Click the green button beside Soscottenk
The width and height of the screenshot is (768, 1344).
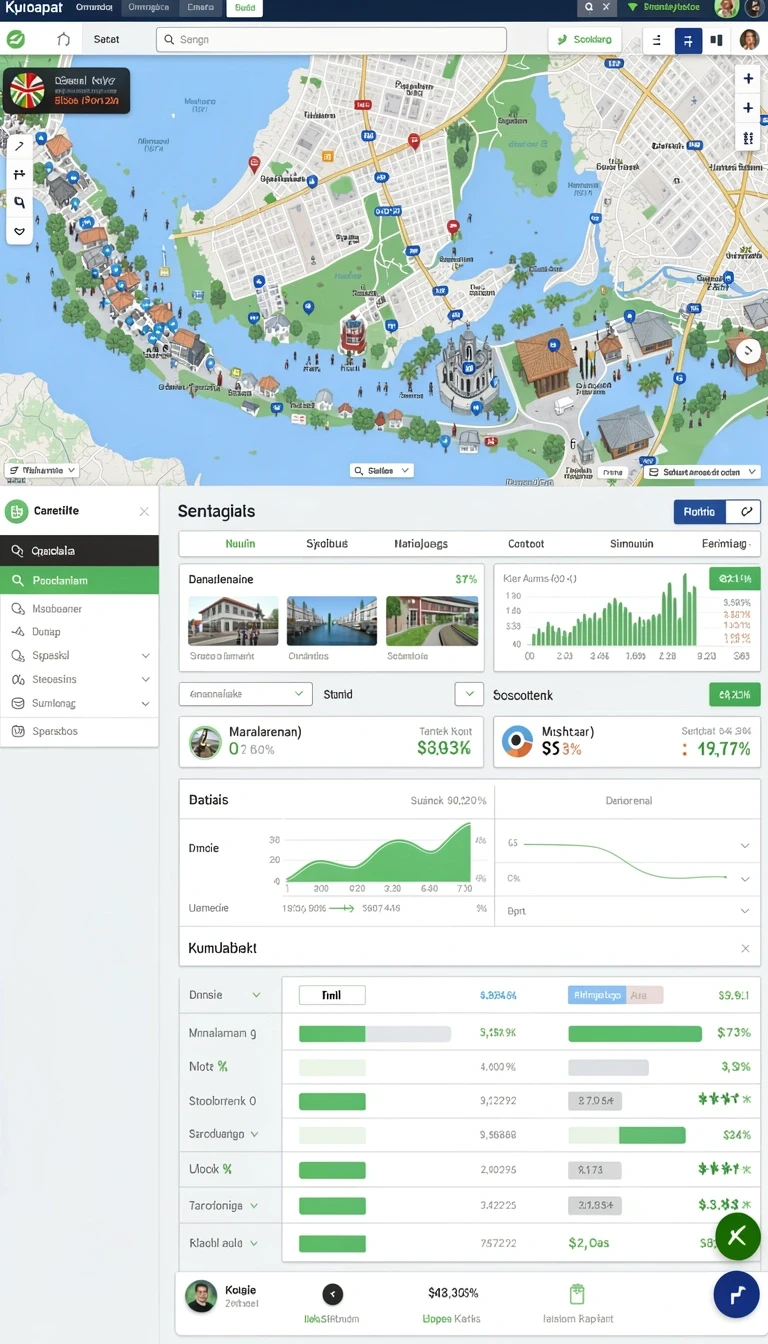tap(735, 694)
